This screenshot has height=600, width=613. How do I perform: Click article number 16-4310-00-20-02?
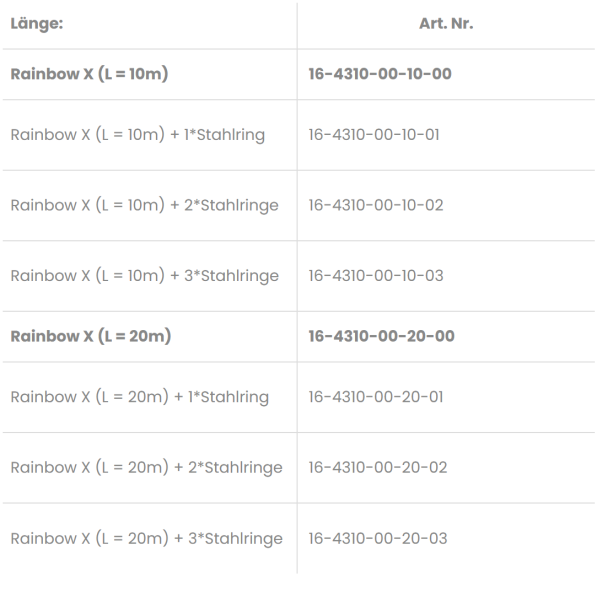tap(378, 467)
